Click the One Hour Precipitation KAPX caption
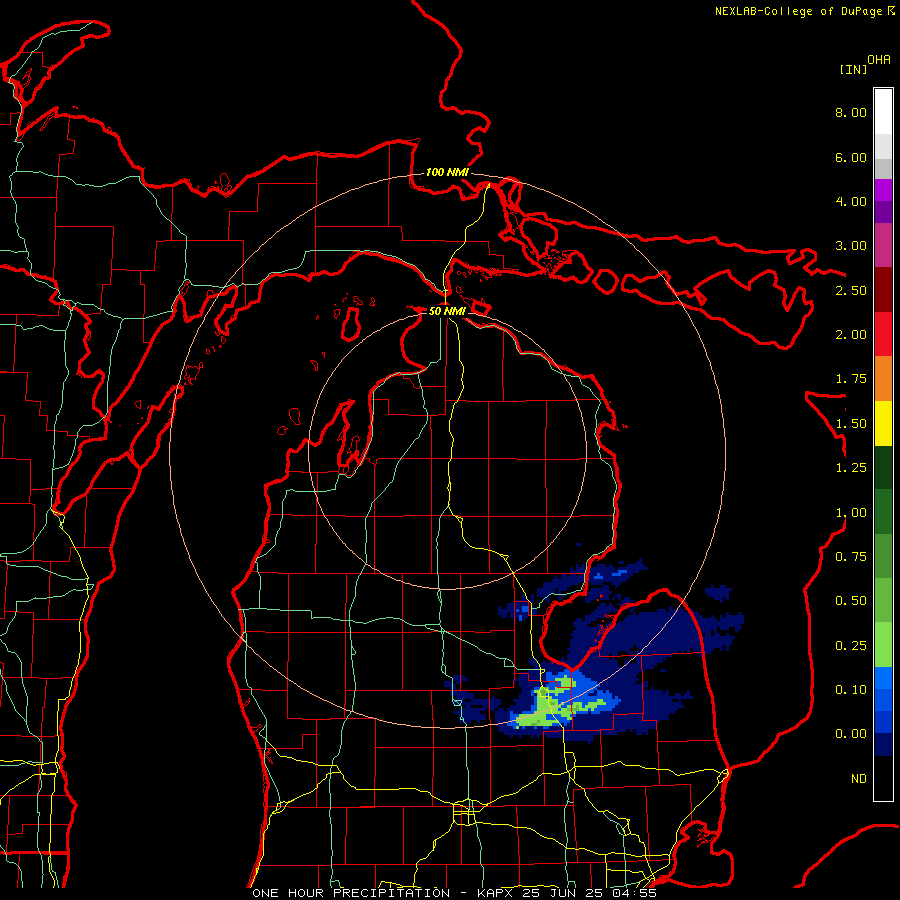The width and height of the screenshot is (900, 900). click(x=454, y=893)
